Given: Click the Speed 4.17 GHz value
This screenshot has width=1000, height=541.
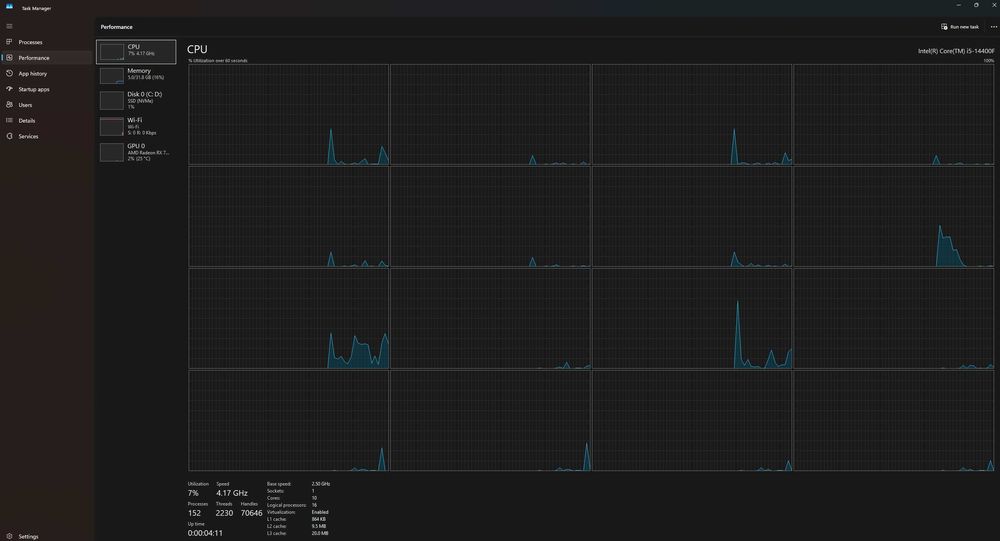Looking at the screenshot, I should [232, 493].
